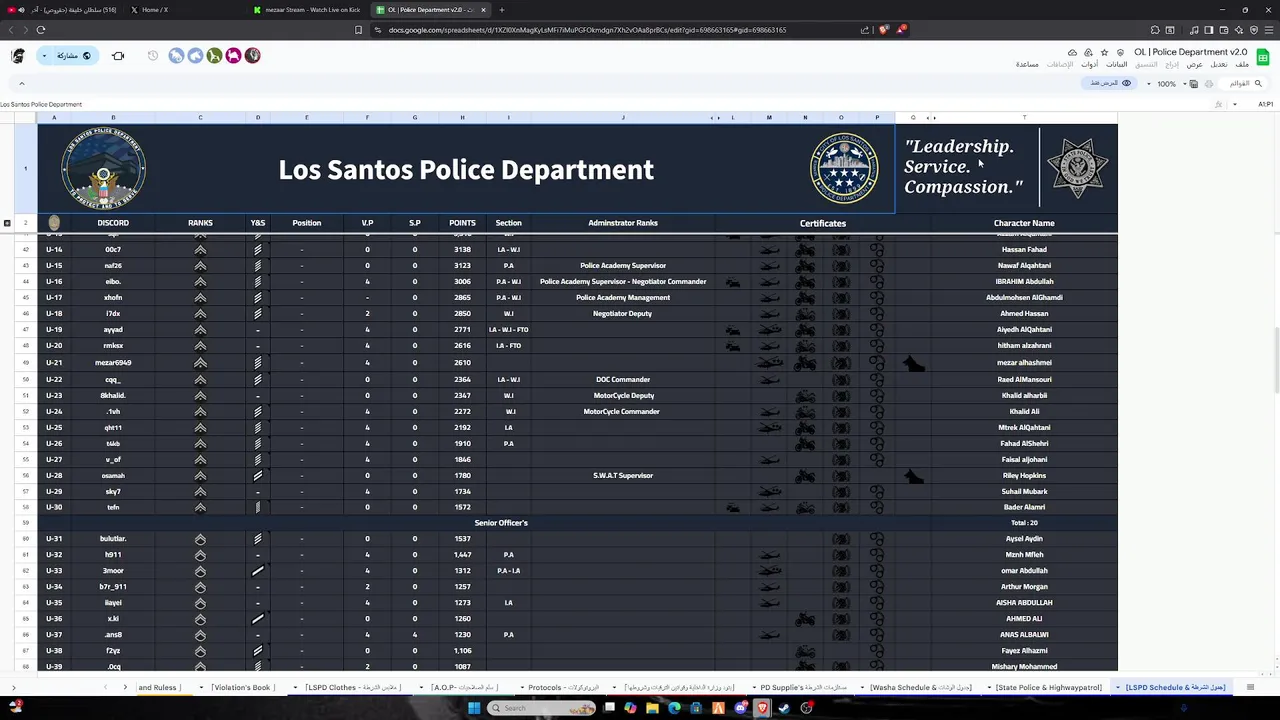Open version history clock icon
Viewport: 1280px width, 720px height.
coord(153,56)
